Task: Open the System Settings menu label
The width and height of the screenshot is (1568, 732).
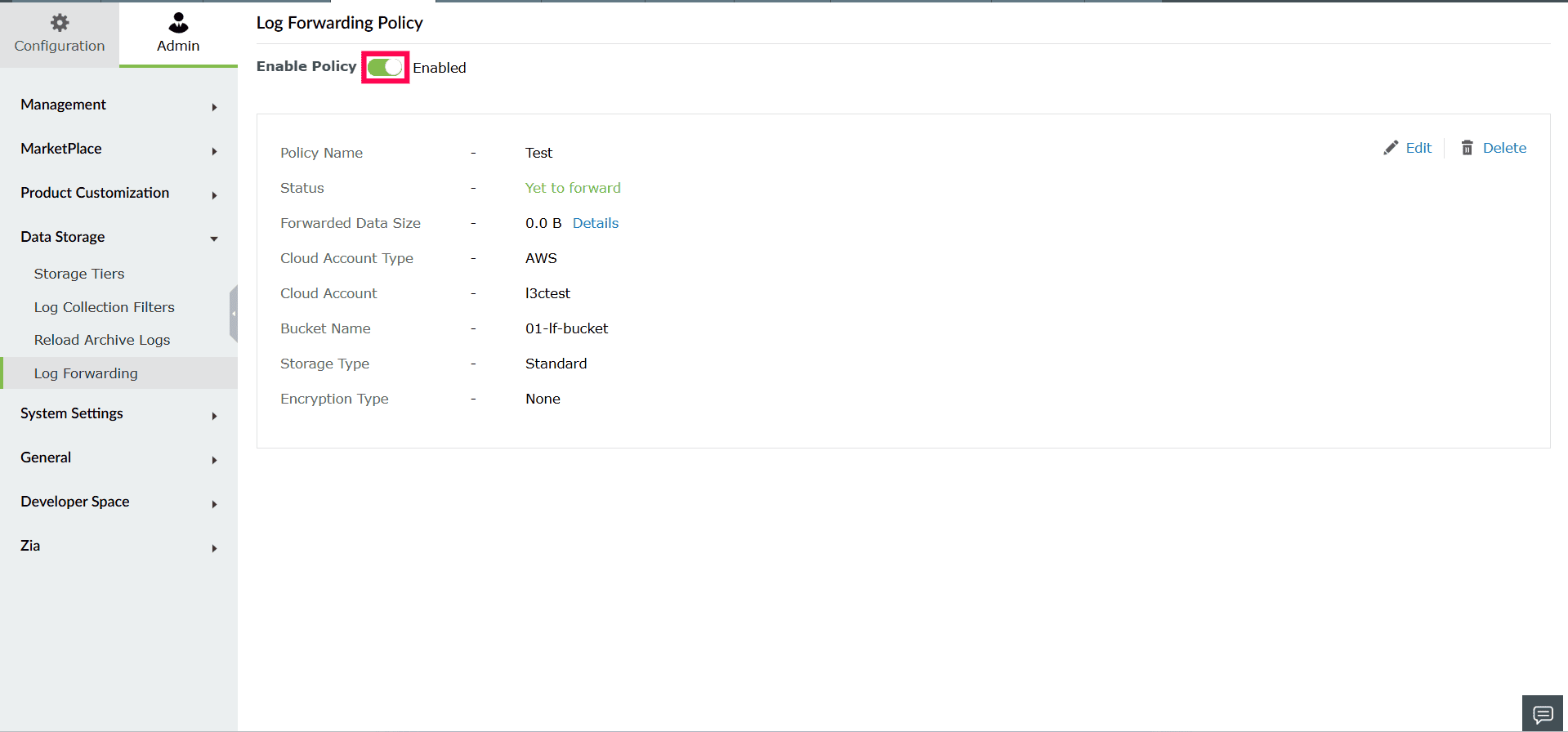Action: click(x=72, y=413)
